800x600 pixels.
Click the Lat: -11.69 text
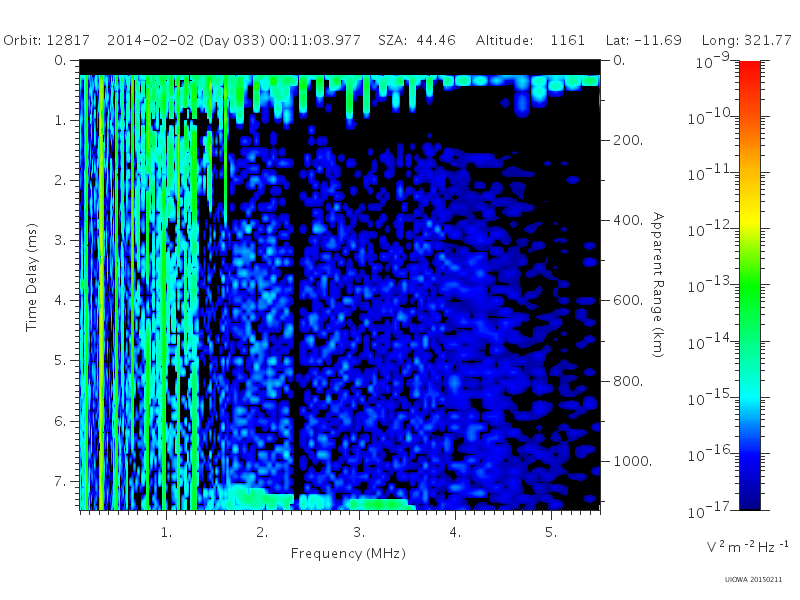(643, 40)
